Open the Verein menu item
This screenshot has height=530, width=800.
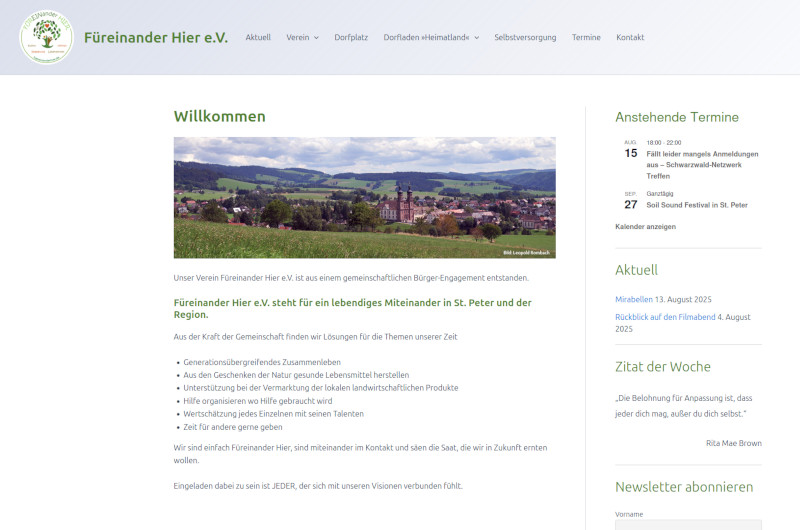coord(297,38)
